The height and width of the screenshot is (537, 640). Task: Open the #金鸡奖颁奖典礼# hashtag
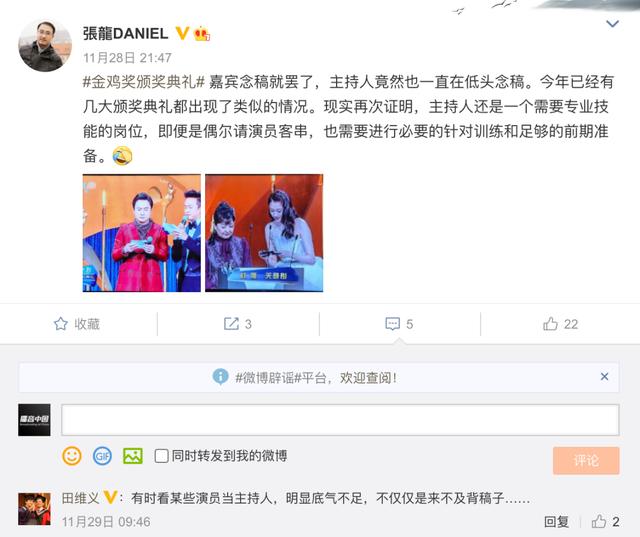[144, 82]
